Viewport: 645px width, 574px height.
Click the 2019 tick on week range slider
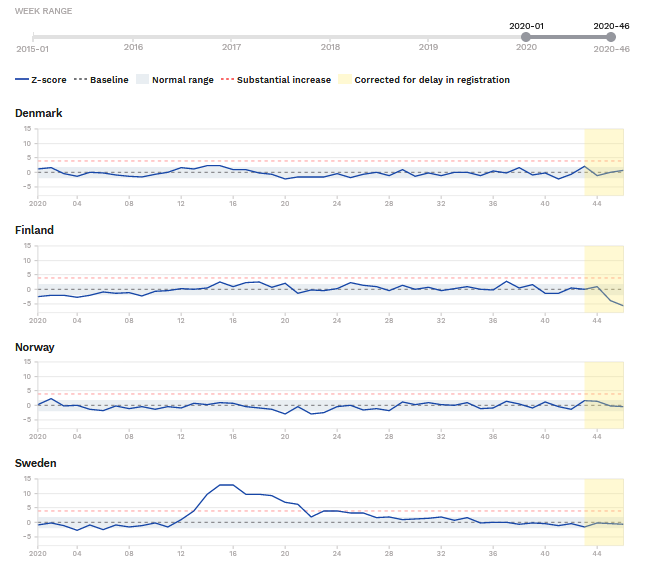[428, 47]
